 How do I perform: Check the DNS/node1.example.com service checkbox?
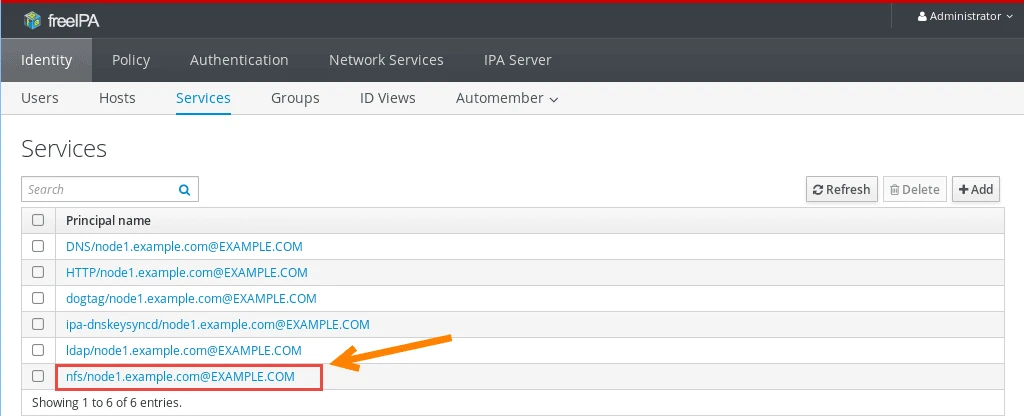[38, 246]
